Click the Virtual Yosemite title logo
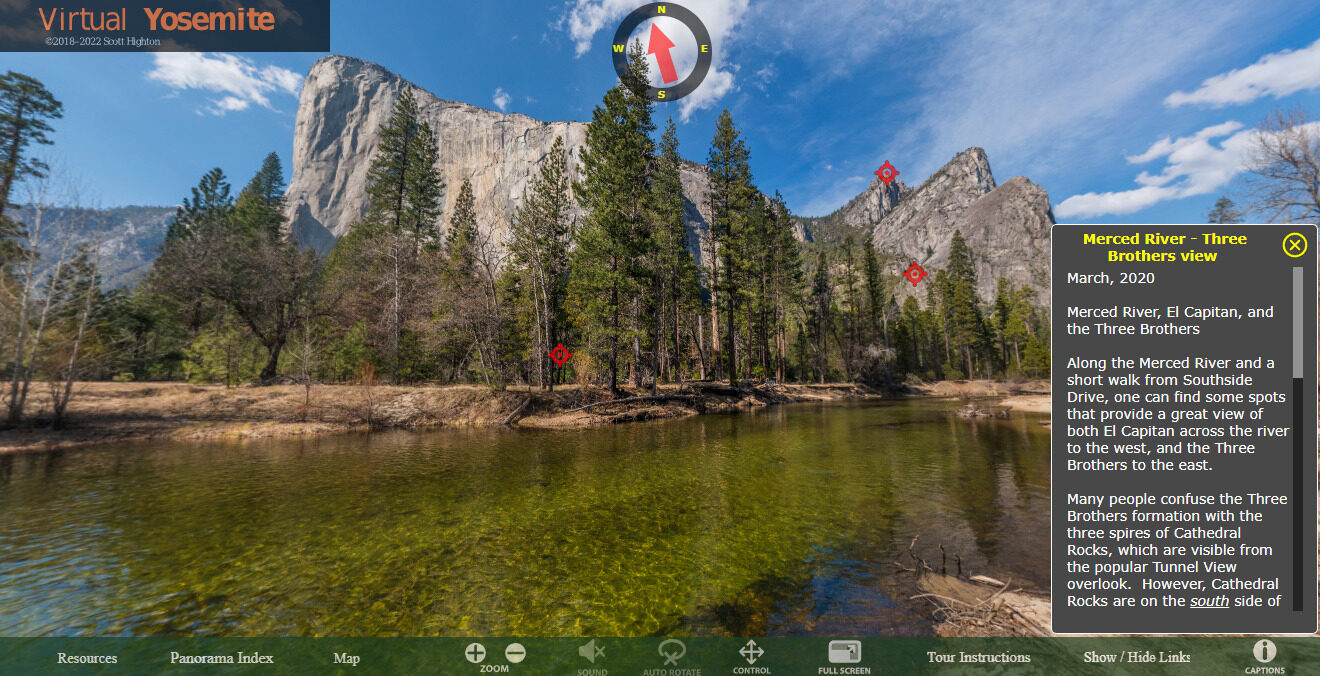 click(157, 20)
